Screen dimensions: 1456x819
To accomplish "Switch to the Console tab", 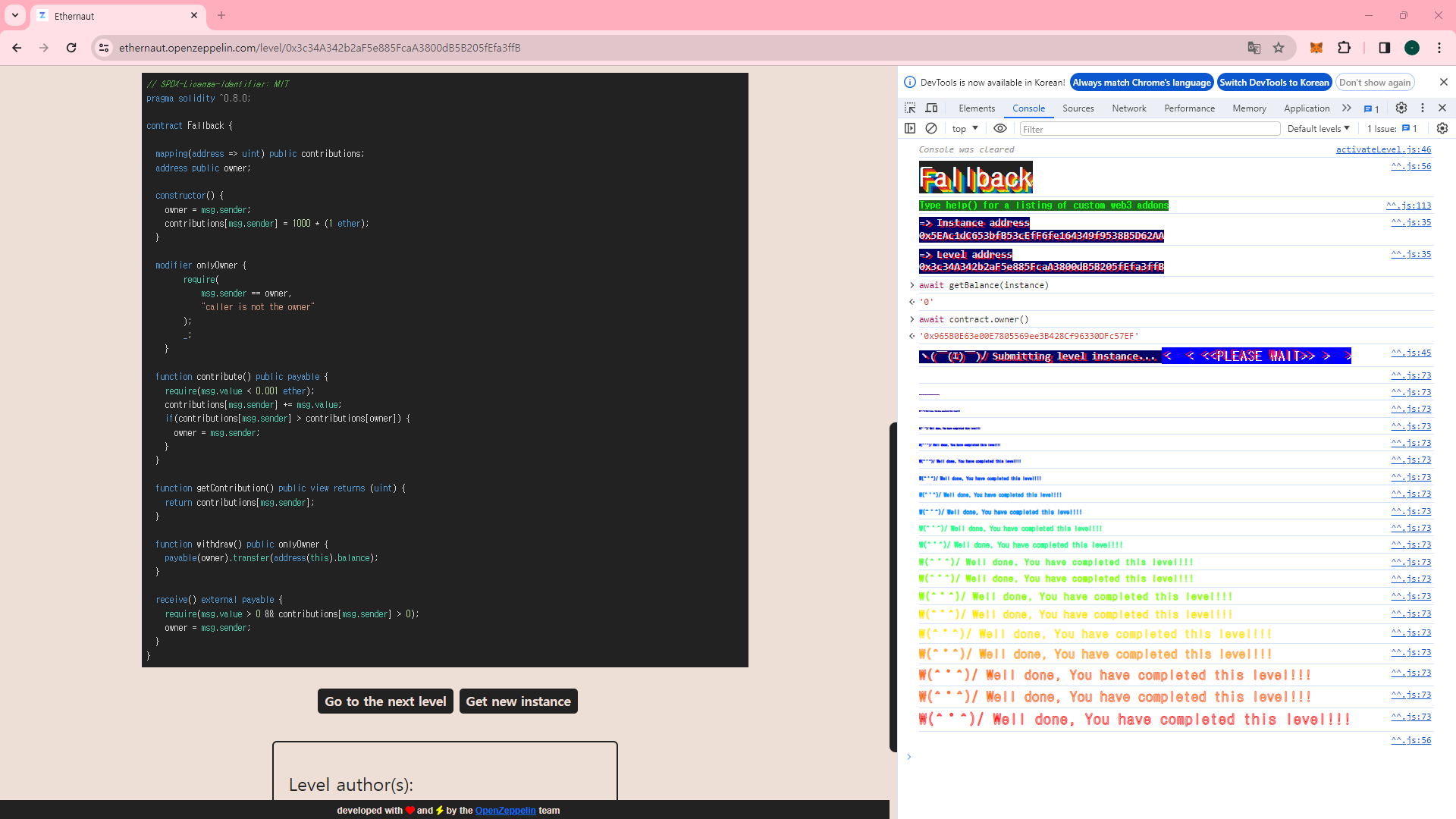I will click(x=1028, y=108).
